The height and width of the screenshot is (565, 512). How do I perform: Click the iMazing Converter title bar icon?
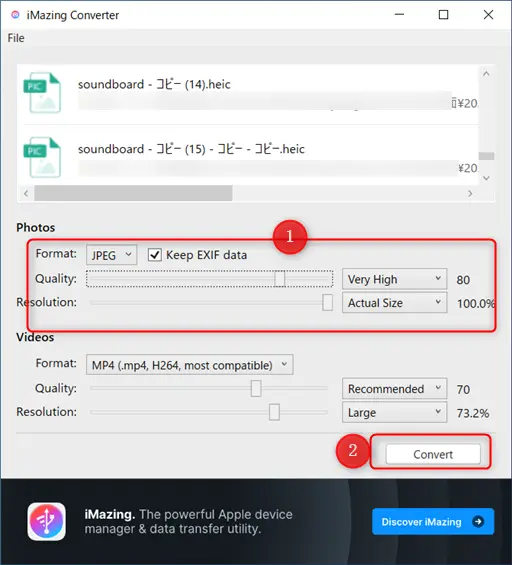15,15
